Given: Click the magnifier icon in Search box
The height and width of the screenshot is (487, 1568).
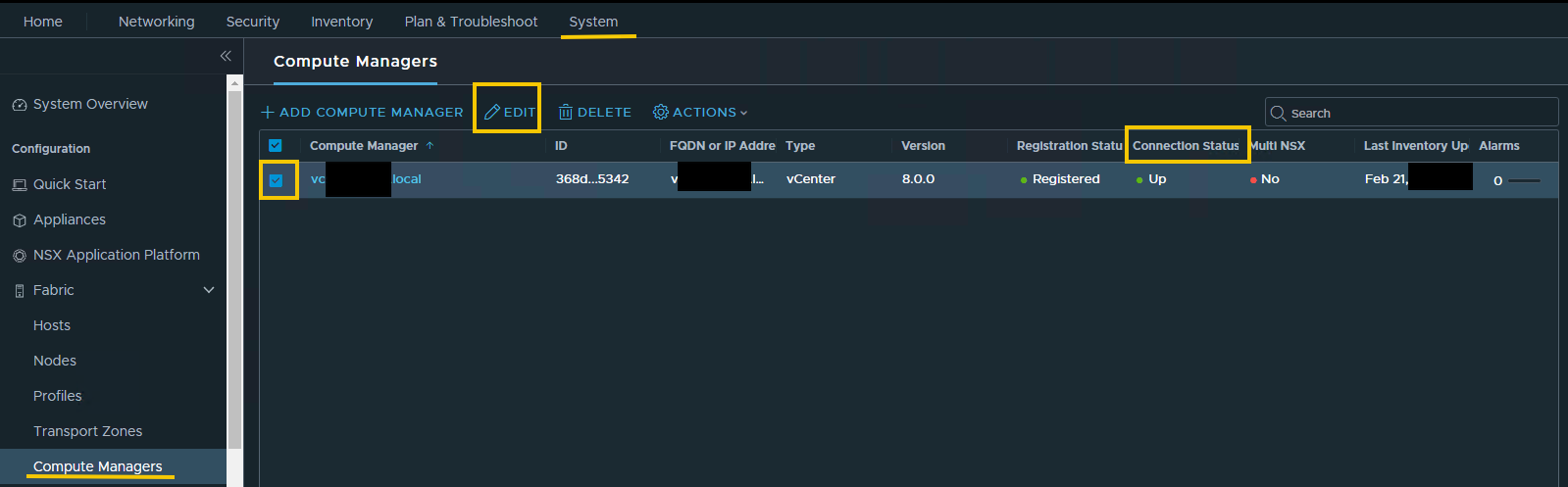Looking at the screenshot, I should (x=1278, y=114).
